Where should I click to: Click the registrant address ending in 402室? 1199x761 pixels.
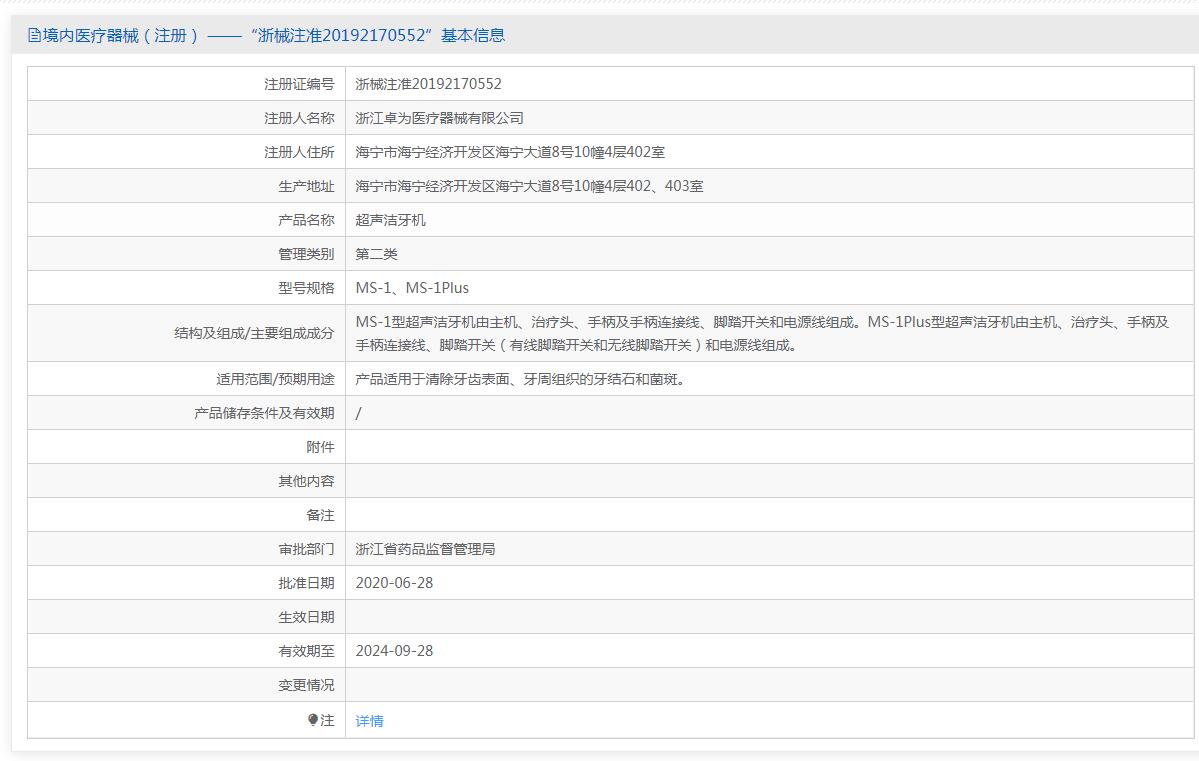click(510, 152)
